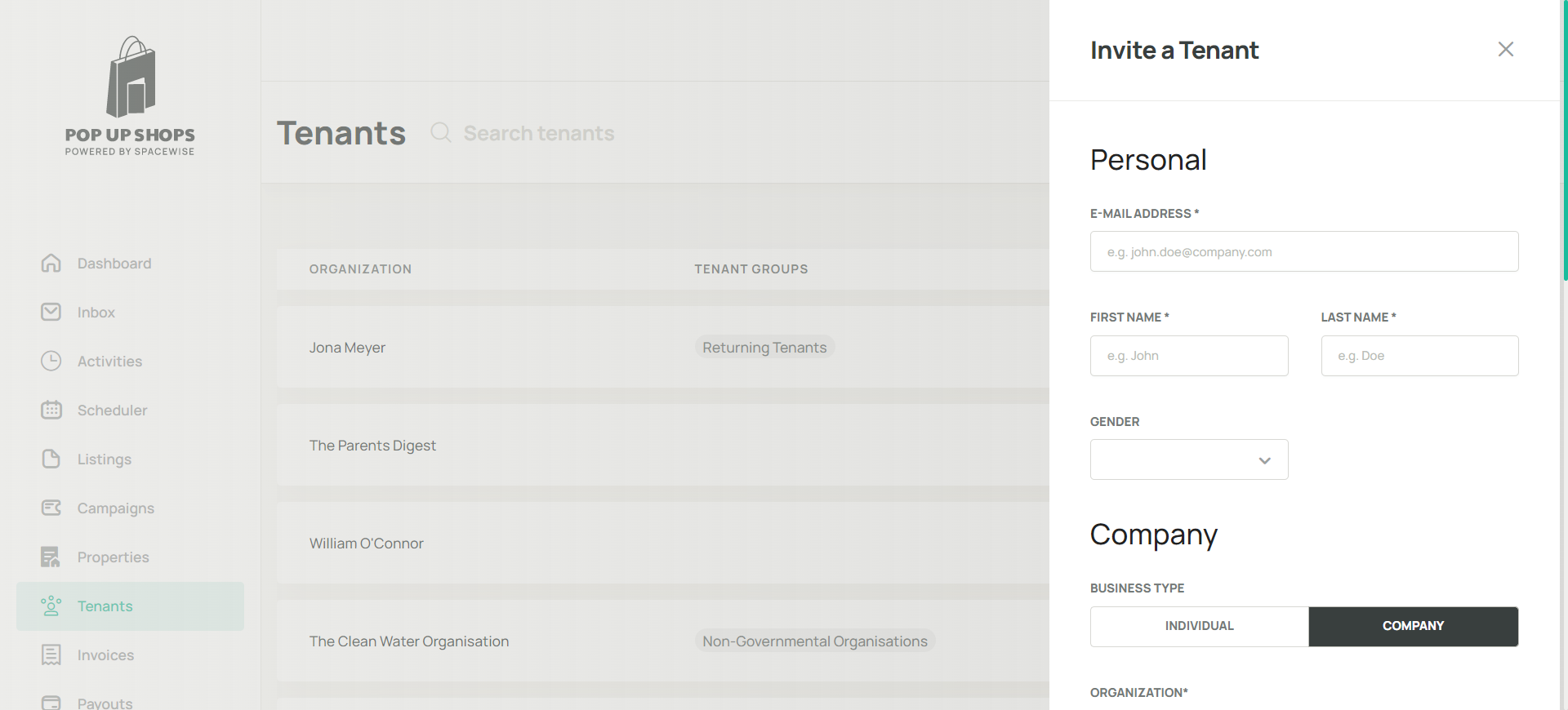1568x710 pixels.
Task: Open the Inbox envelope icon
Action: click(51, 312)
